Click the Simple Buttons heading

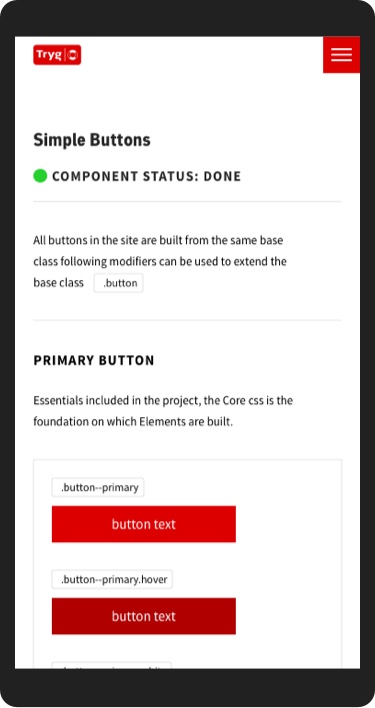(x=92, y=140)
